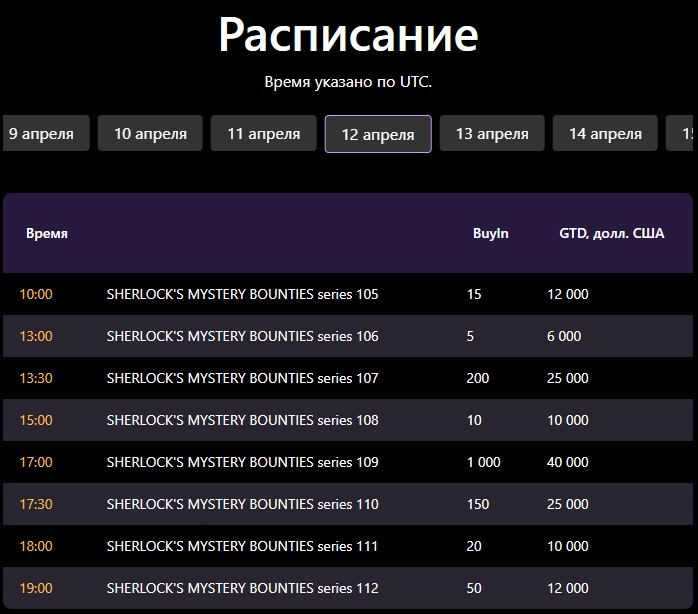The width and height of the screenshot is (698, 614).
Task: Click the selected 12 апреля tab
Action: point(377,134)
